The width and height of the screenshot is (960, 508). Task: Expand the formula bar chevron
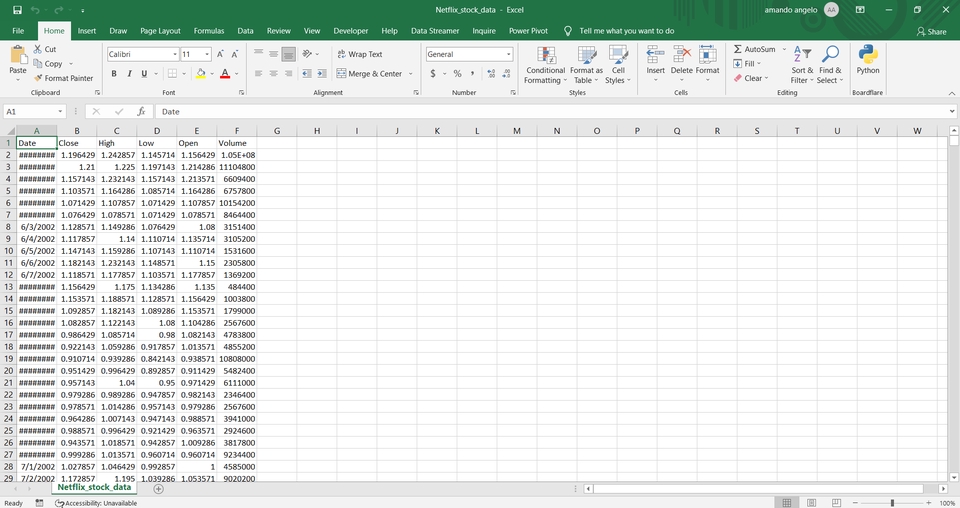point(952,111)
